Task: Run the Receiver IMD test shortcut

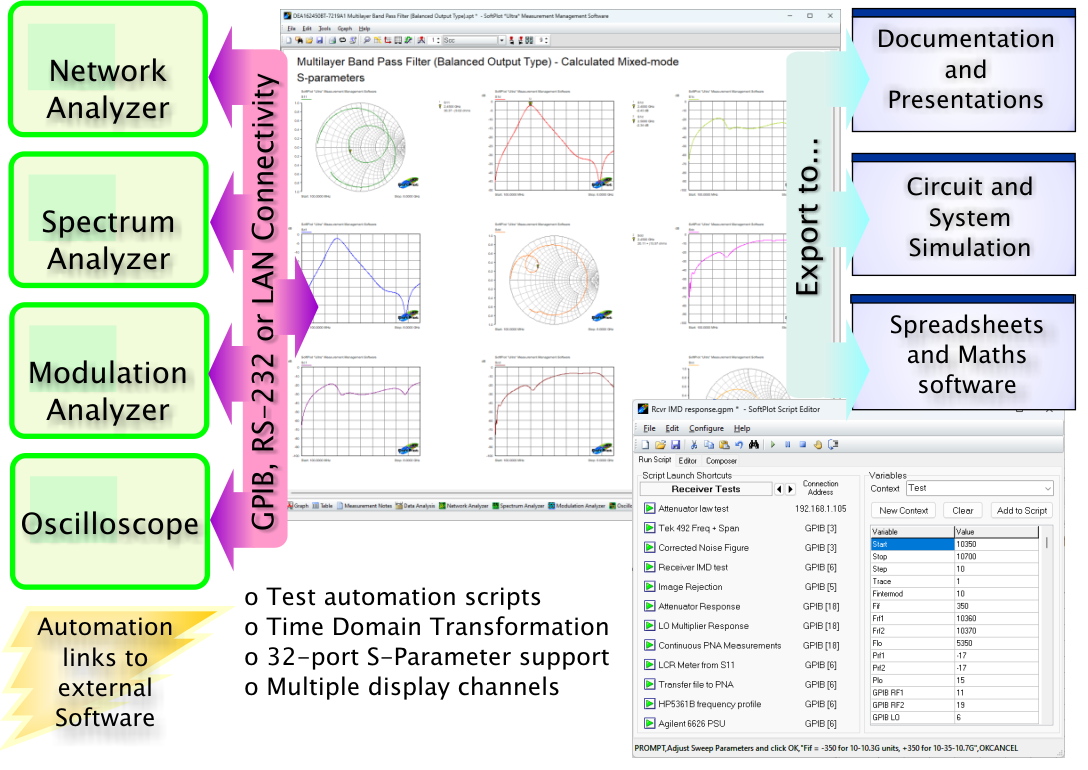Action: 649,567
